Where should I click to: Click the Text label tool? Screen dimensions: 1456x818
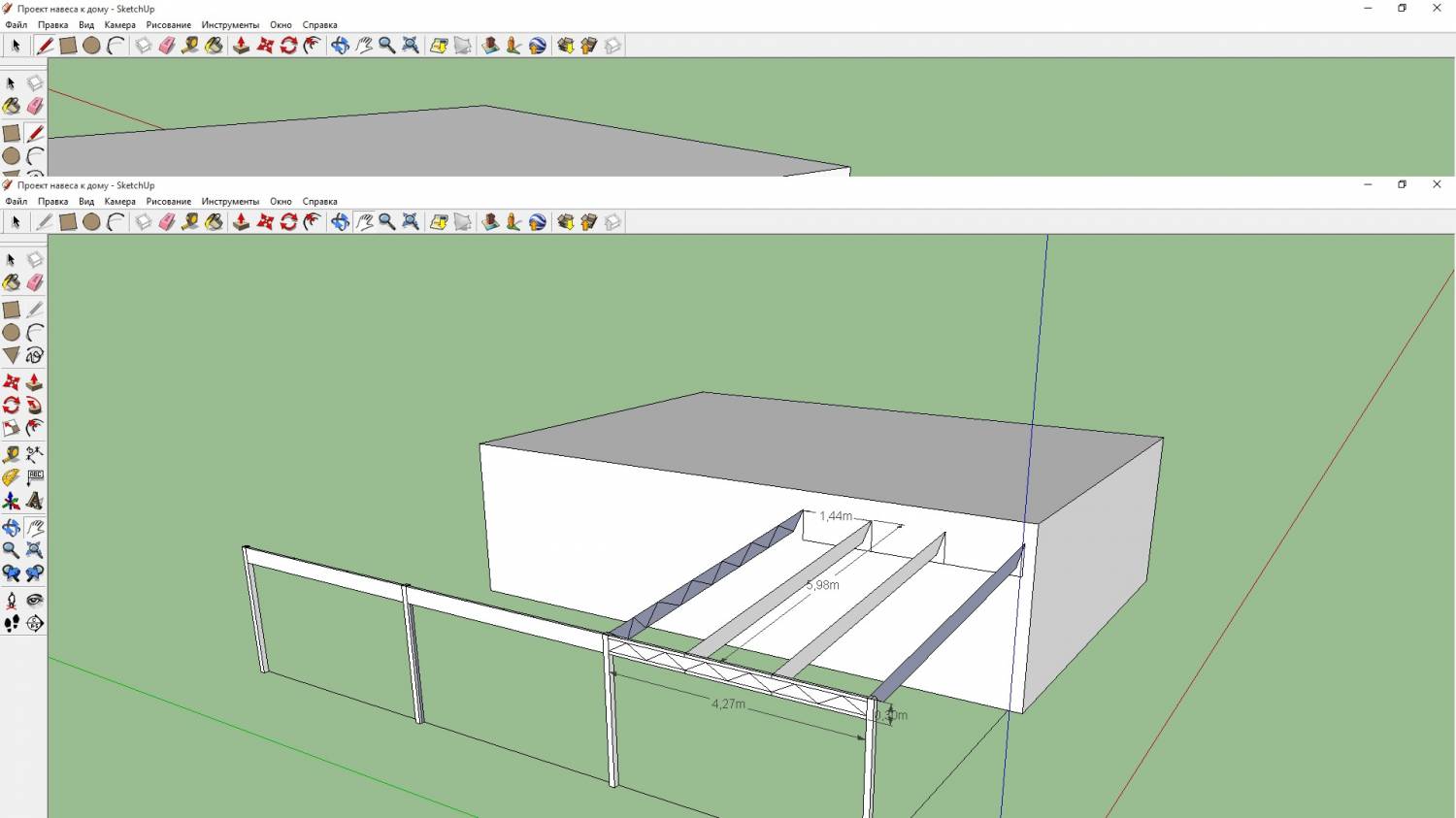click(35, 477)
